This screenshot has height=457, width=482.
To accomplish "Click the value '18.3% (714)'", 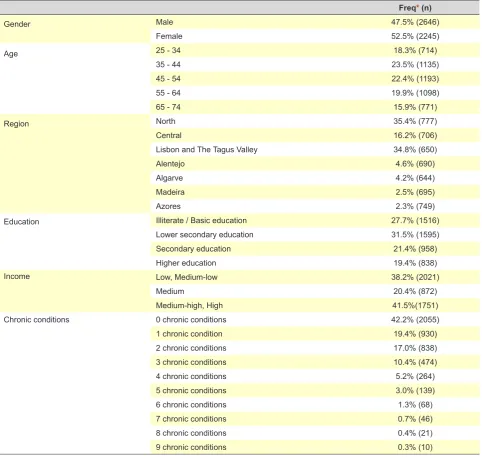I will [x=415, y=50].
